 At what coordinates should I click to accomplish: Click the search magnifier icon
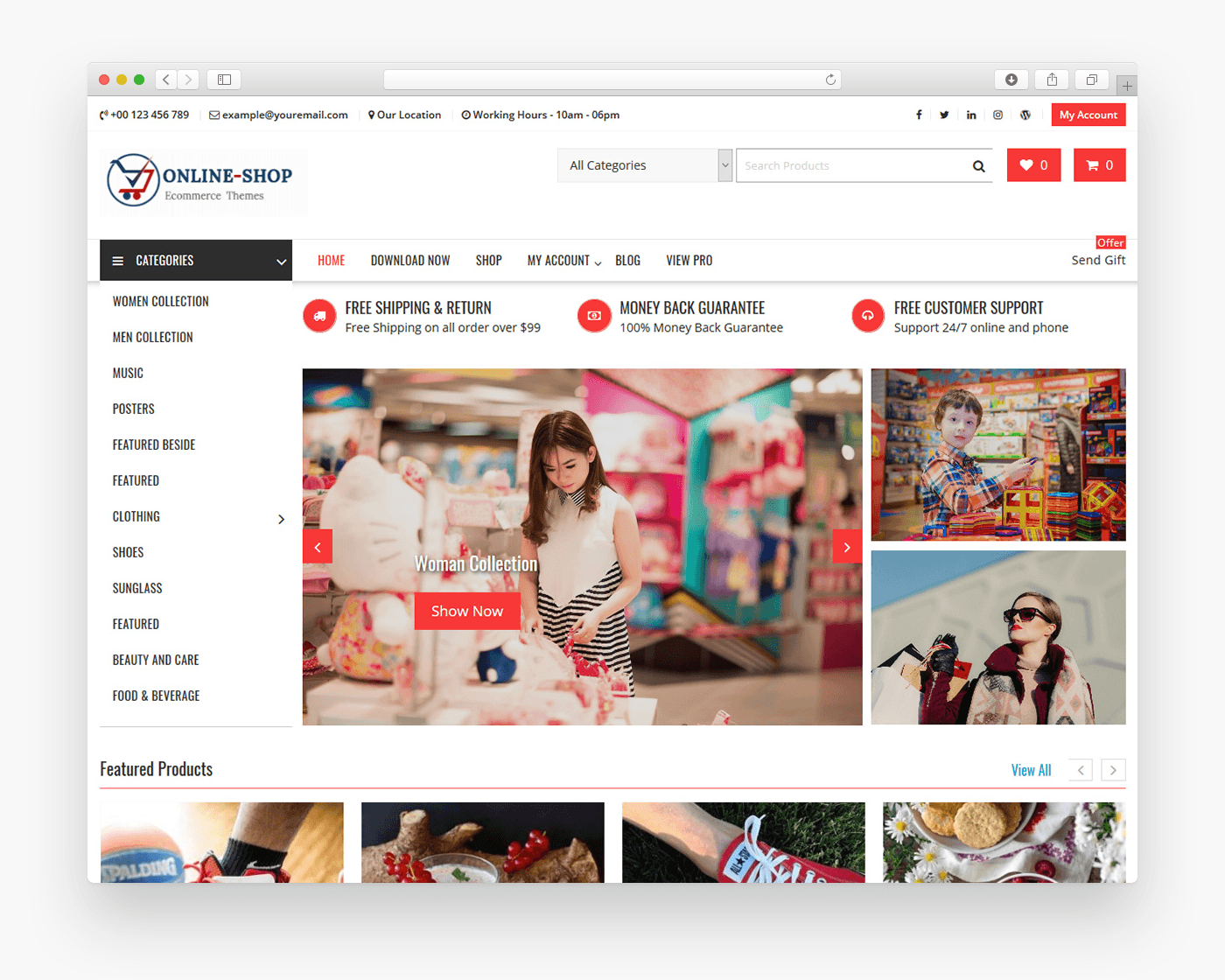pos(978,165)
